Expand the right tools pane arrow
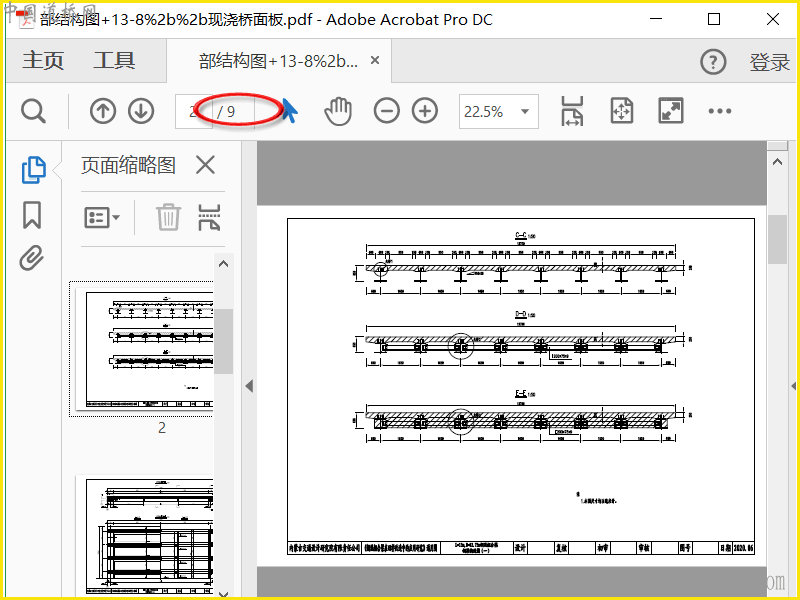Screen dimensions: 800x600 [x=794, y=386]
